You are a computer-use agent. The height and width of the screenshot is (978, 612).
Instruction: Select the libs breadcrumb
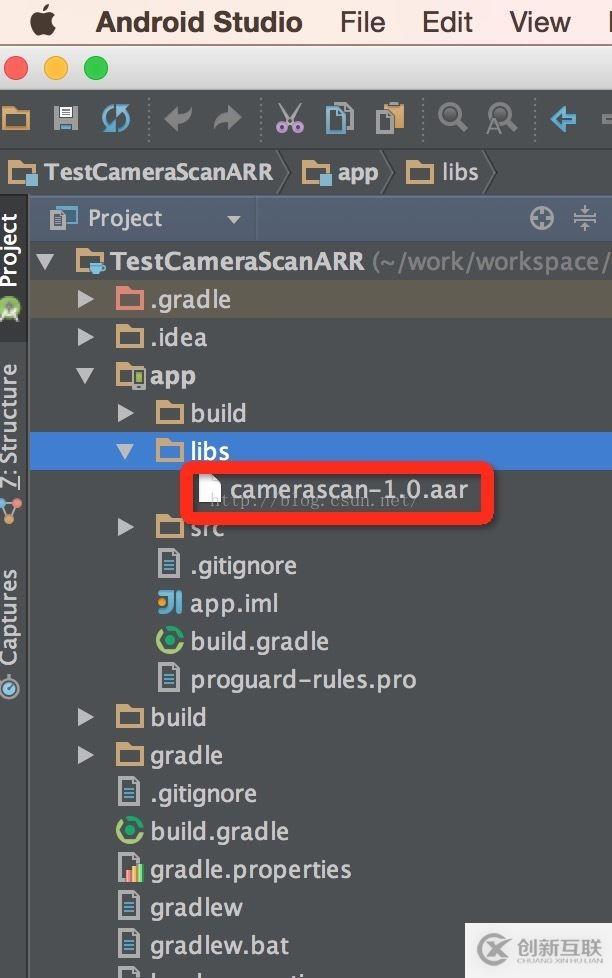coord(442,172)
